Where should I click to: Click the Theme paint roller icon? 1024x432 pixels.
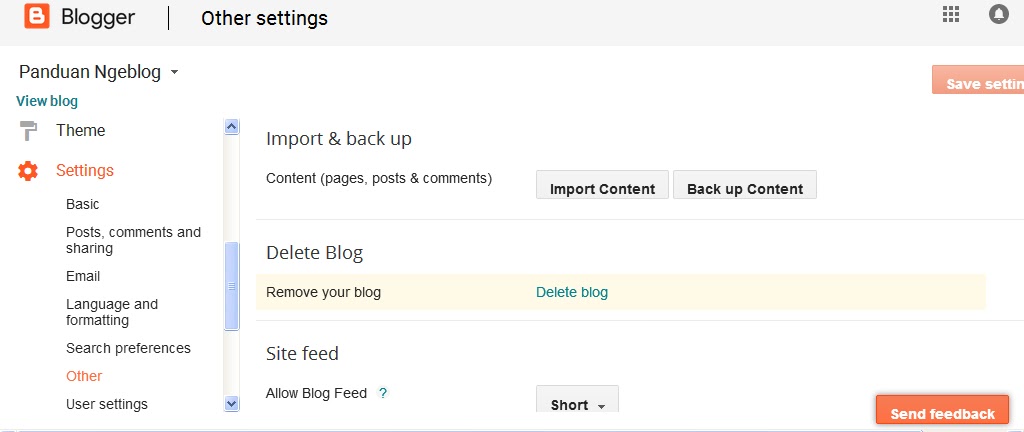[28, 131]
